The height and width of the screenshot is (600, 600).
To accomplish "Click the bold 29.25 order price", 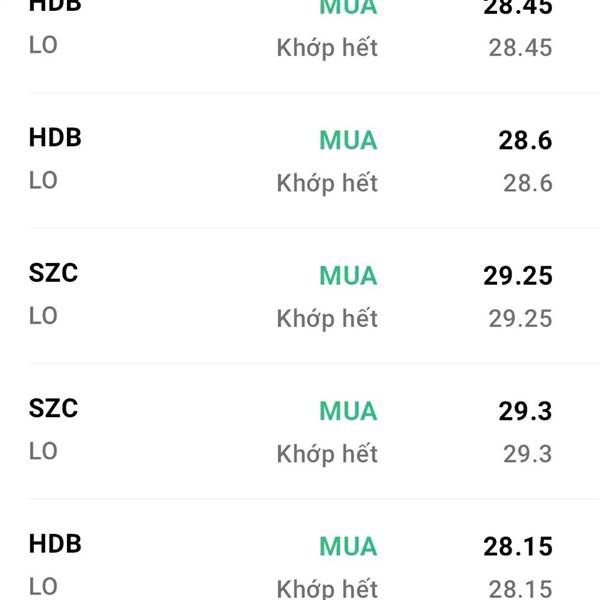I will pos(517,276).
